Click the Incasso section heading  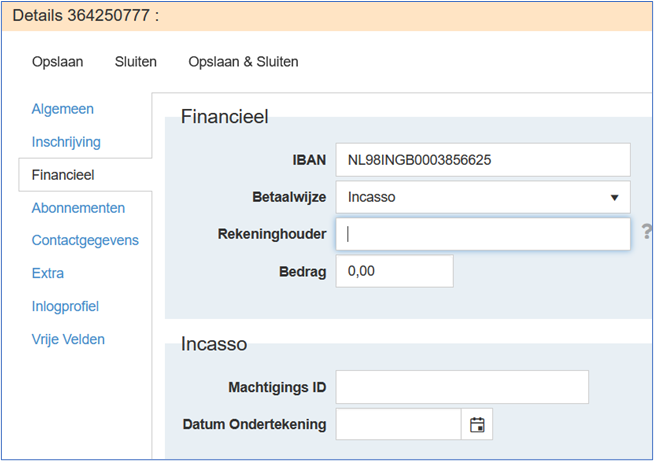[214, 344]
